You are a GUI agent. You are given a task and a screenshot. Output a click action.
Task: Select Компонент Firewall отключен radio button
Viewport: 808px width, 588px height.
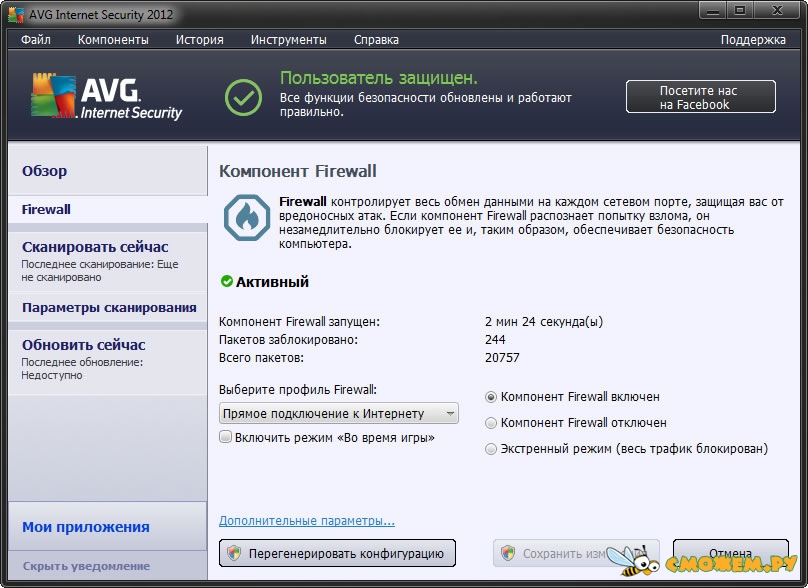tap(491, 423)
